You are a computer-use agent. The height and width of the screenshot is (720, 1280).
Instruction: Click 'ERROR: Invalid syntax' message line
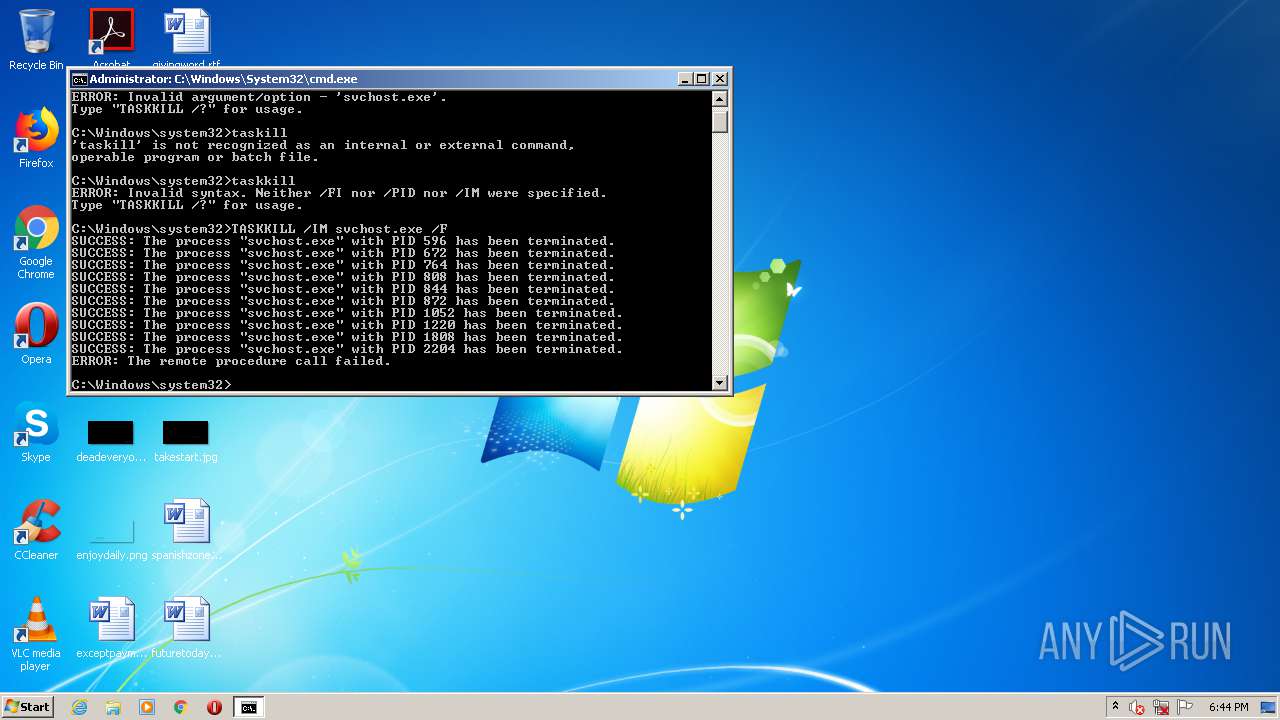pyautogui.click(x=339, y=193)
